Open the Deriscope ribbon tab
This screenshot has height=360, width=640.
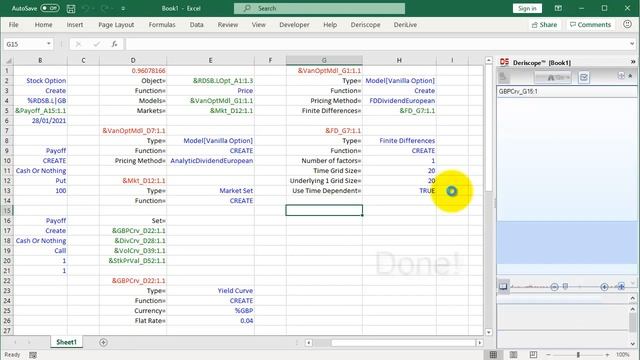point(365,24)
